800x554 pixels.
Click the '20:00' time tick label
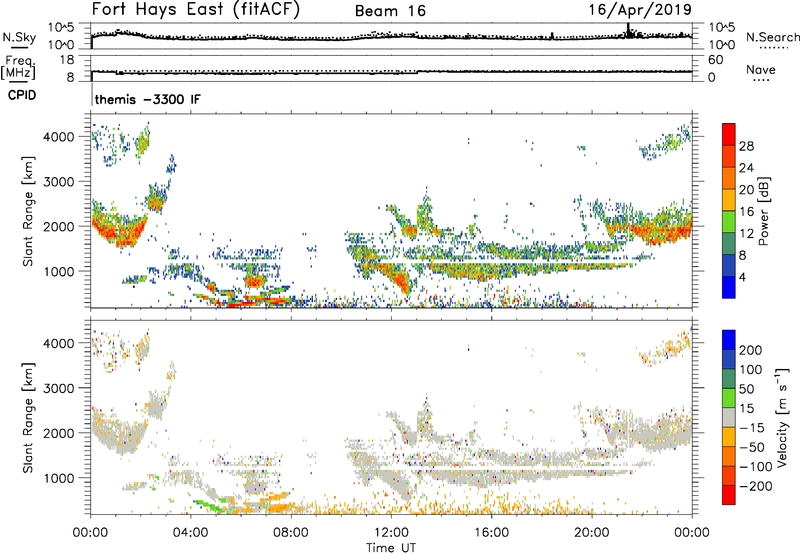pos(591,533)
